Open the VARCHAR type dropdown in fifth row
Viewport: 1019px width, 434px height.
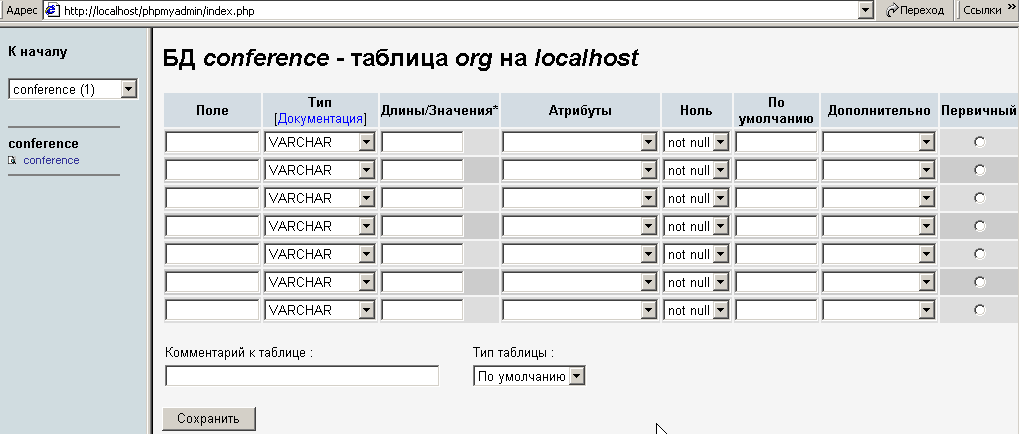320,254
